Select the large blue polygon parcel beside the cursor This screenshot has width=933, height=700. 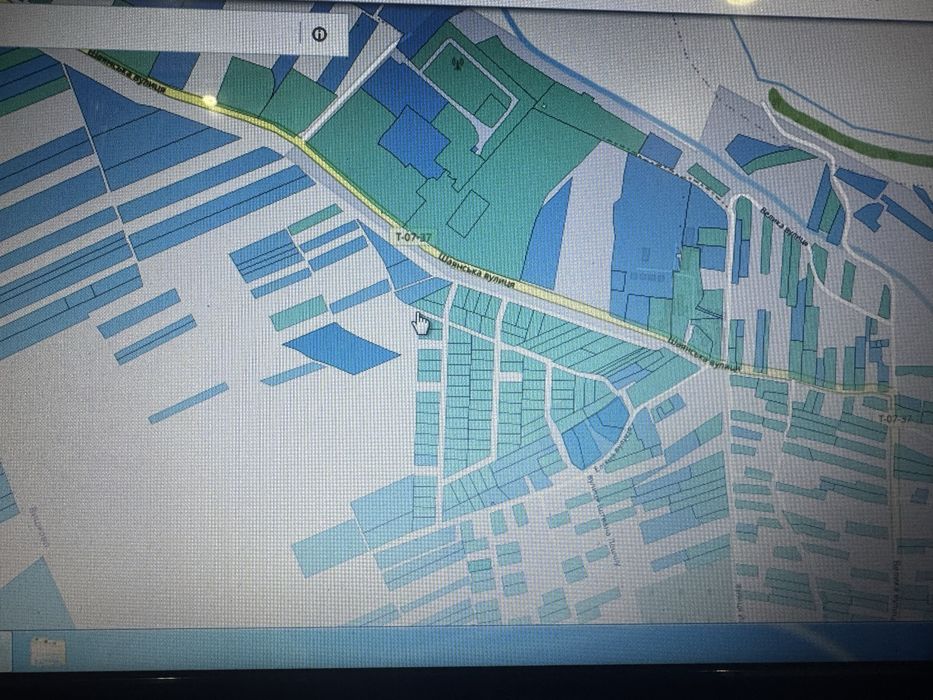pos(341,348)
